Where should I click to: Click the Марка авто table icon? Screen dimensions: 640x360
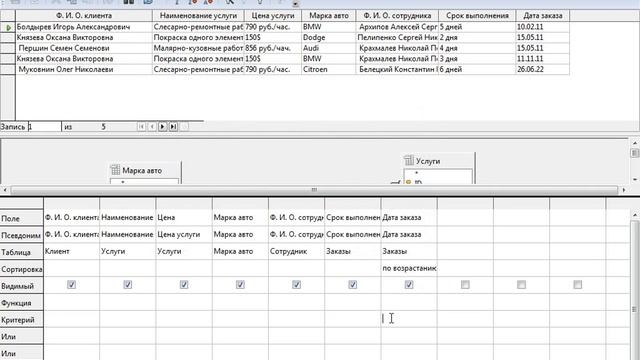(116, 170)
